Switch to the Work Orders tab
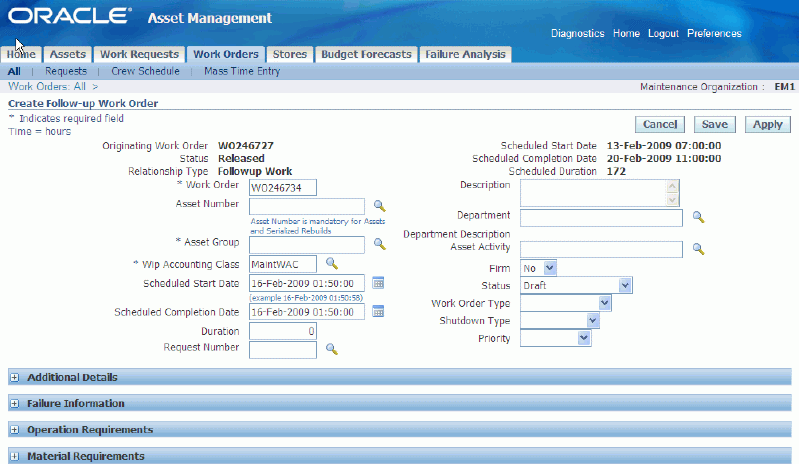Screen dimensions: 799x464 (x=226, y=54)
